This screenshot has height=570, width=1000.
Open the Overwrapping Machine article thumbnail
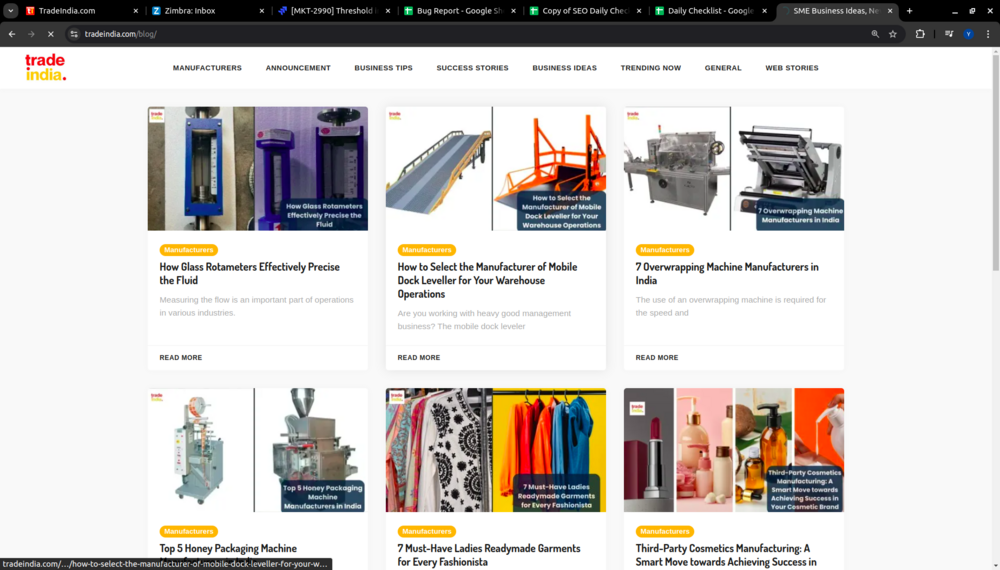(x=733, y=168)
